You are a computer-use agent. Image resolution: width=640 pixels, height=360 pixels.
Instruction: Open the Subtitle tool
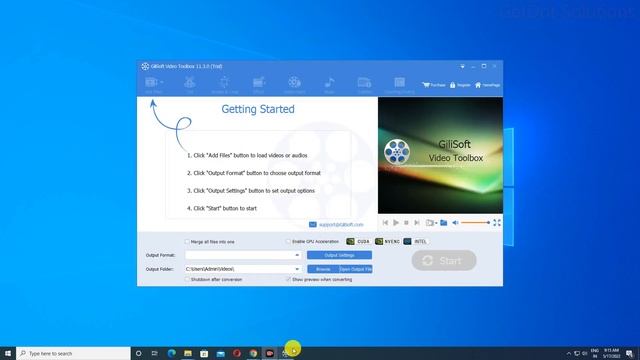(x=364, y=83)
